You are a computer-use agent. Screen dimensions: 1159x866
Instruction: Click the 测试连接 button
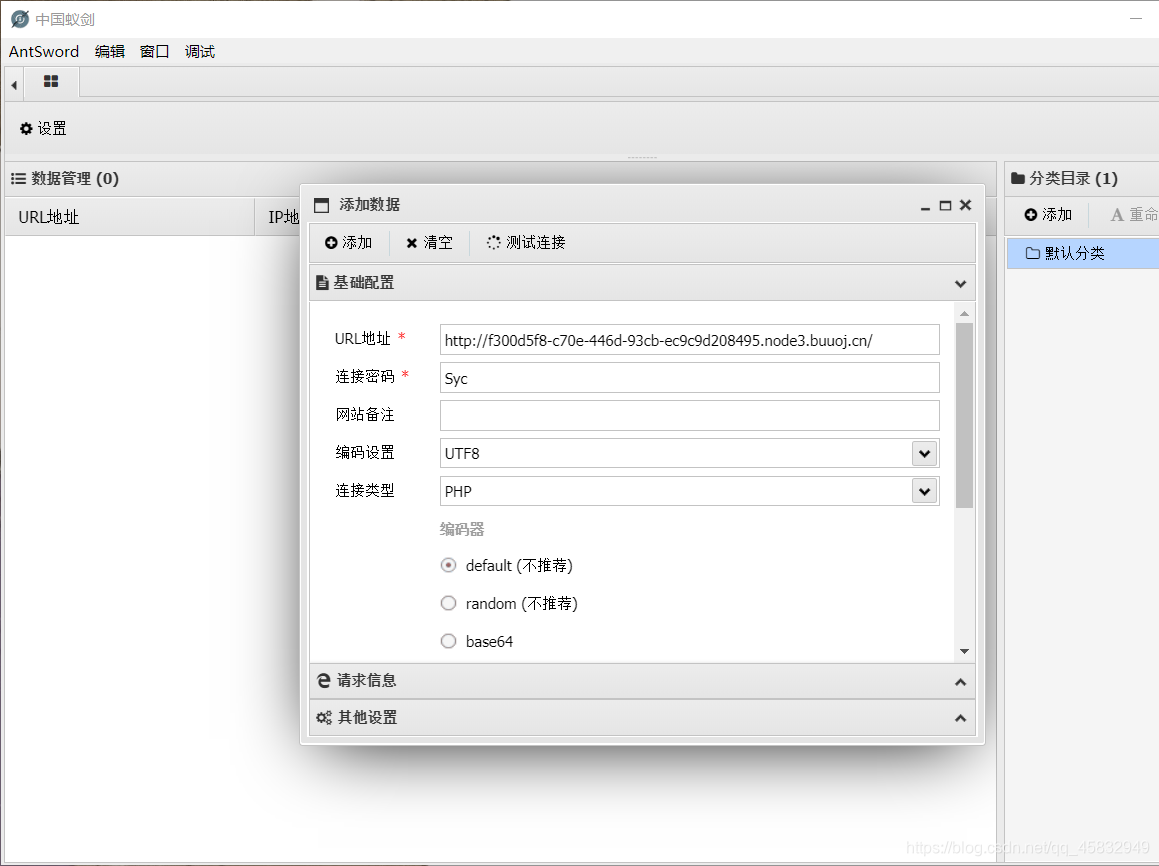pos(526,242)
